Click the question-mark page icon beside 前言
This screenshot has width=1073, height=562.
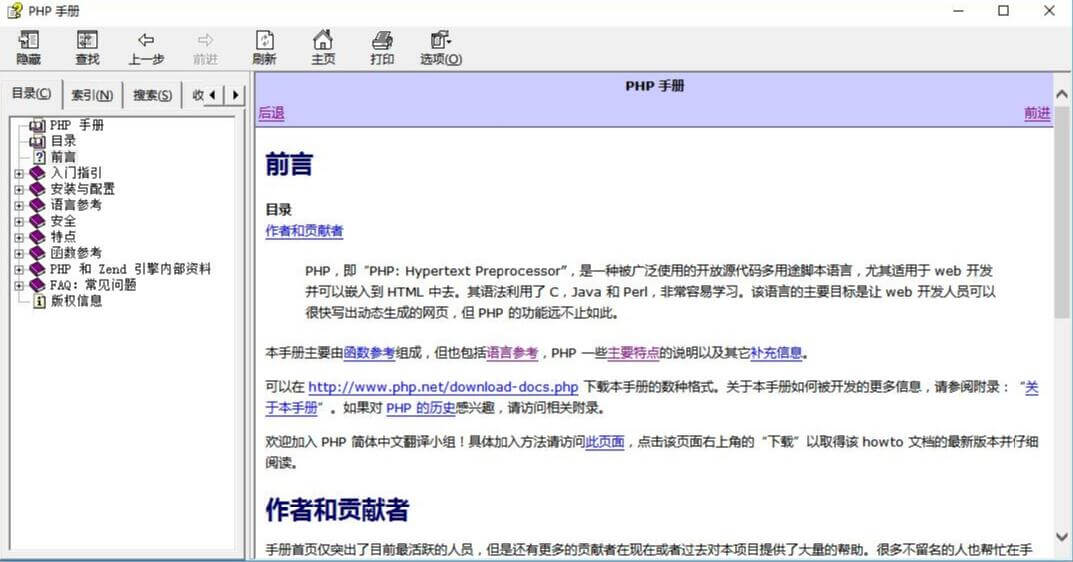click(x=39, y=157)
